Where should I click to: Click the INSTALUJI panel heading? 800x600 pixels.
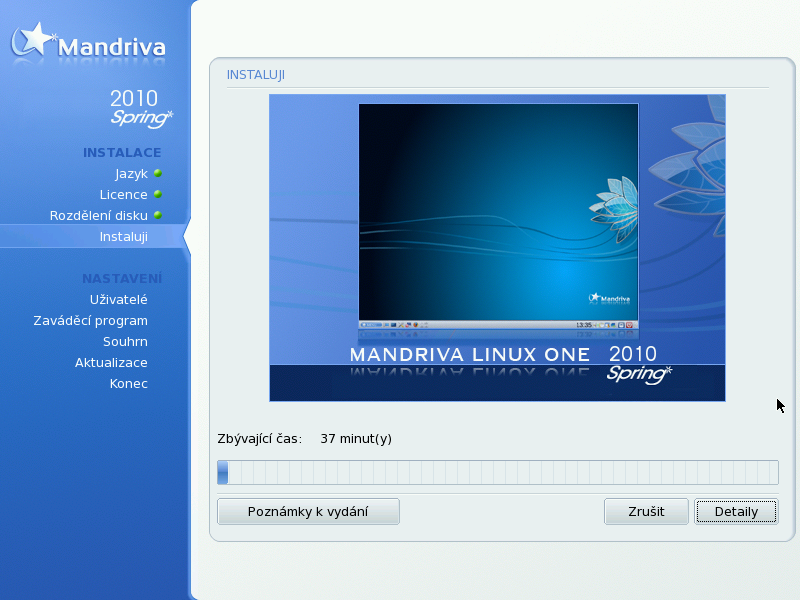256,75
